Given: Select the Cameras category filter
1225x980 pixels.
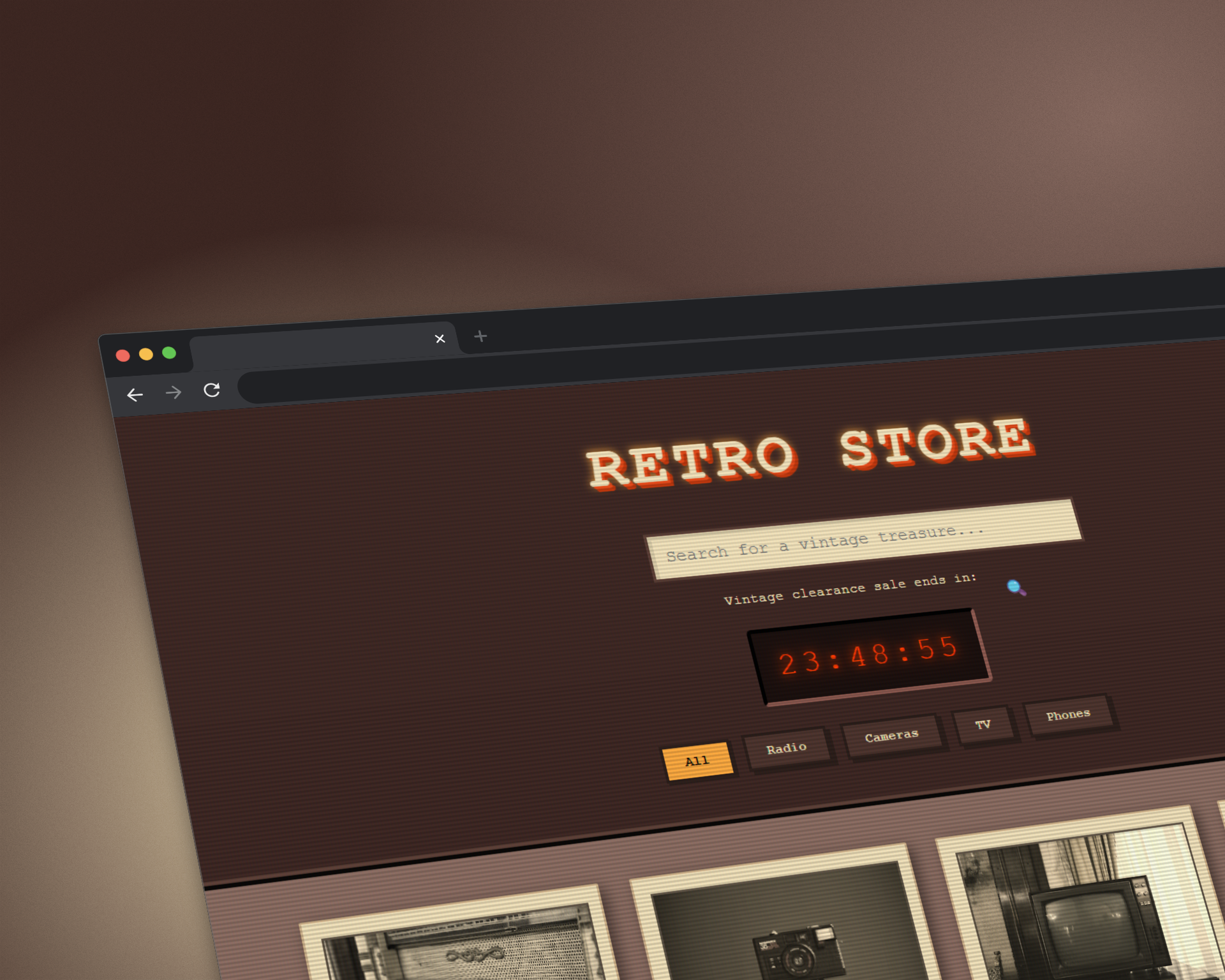Looking at the screenshot, I should [x=892, y=736].
